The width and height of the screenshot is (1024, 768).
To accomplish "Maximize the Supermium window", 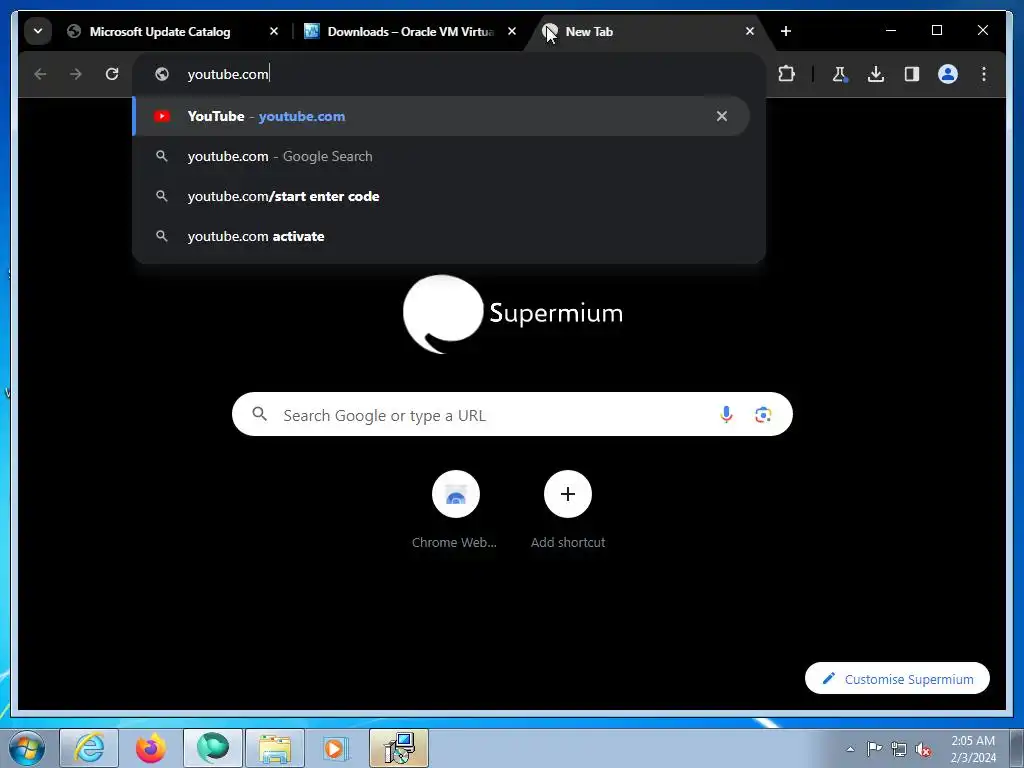I will [x=936, y=31].
